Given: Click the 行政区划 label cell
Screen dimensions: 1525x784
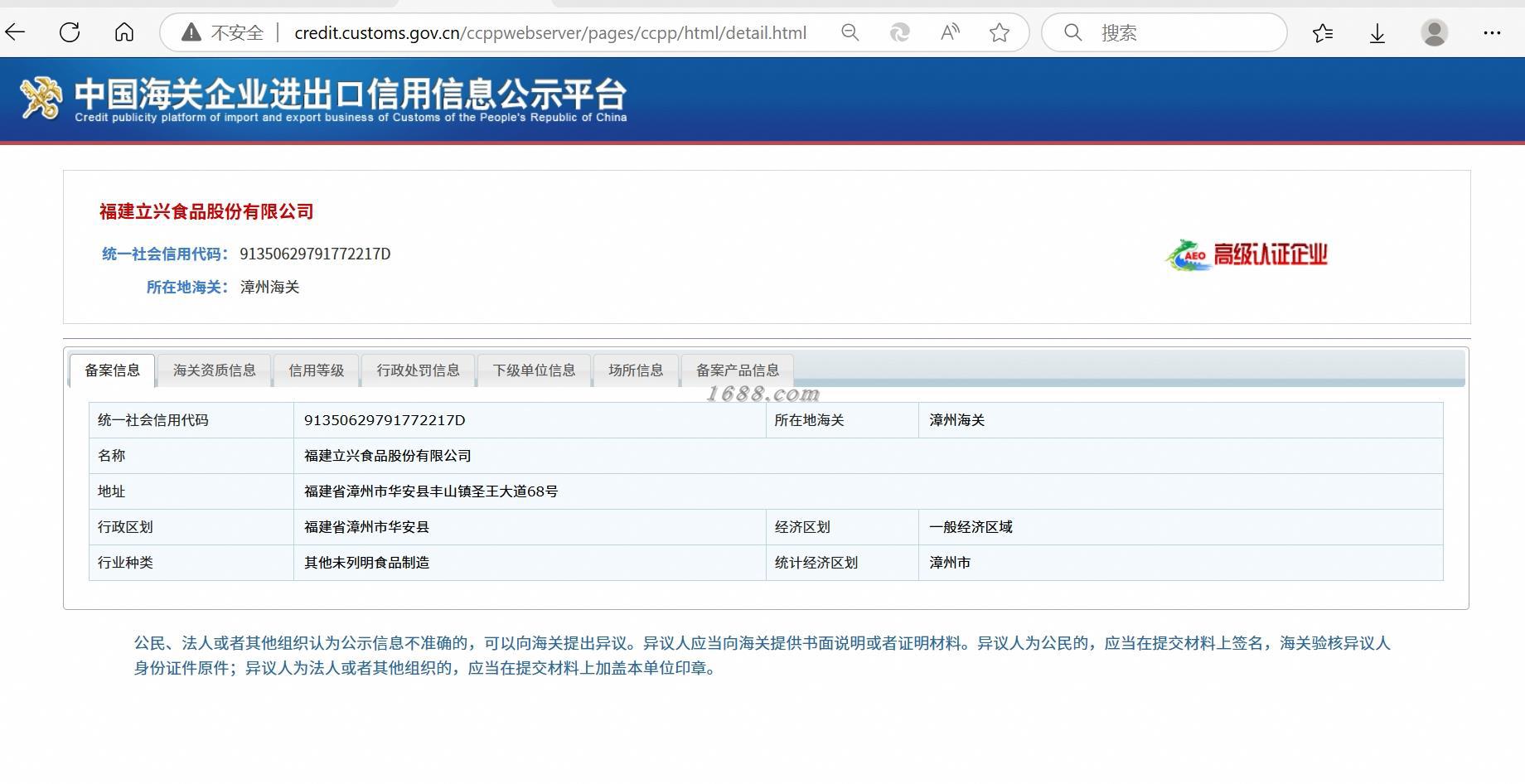Looking at the screenshot, I should coord(191,527).
